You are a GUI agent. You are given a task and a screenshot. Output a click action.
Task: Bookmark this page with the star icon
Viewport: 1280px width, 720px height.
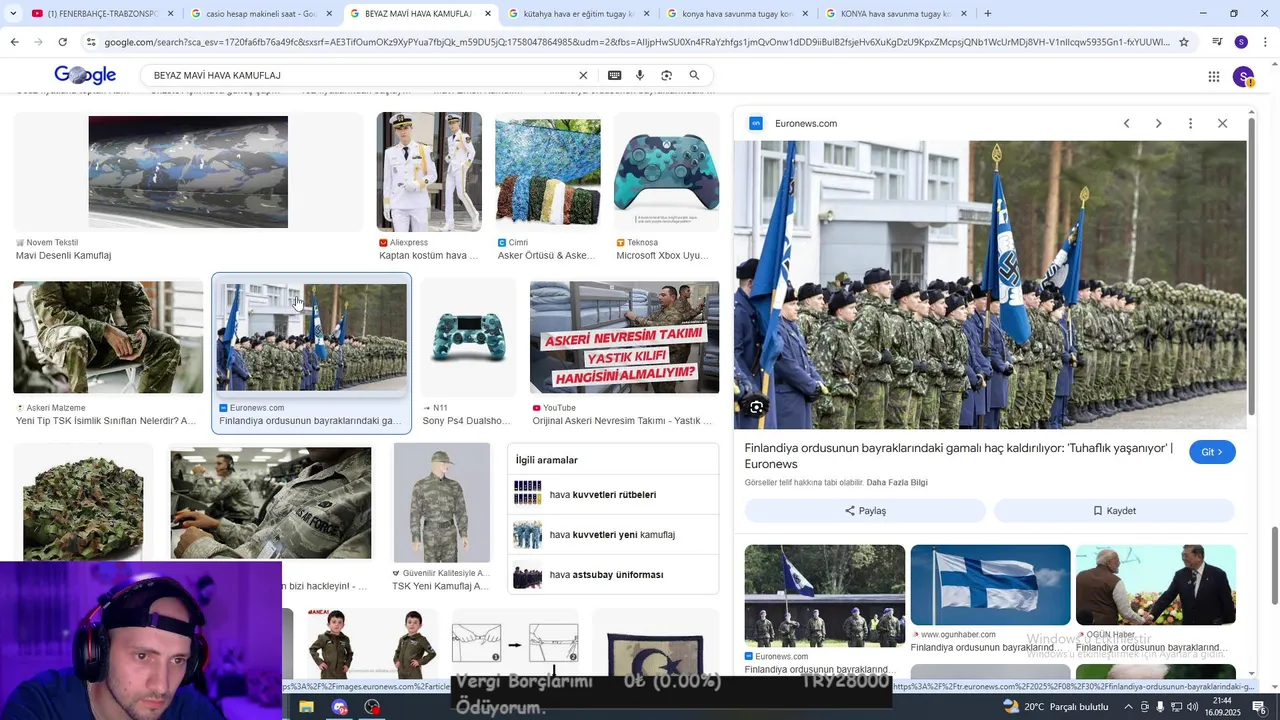(1184, 42)
